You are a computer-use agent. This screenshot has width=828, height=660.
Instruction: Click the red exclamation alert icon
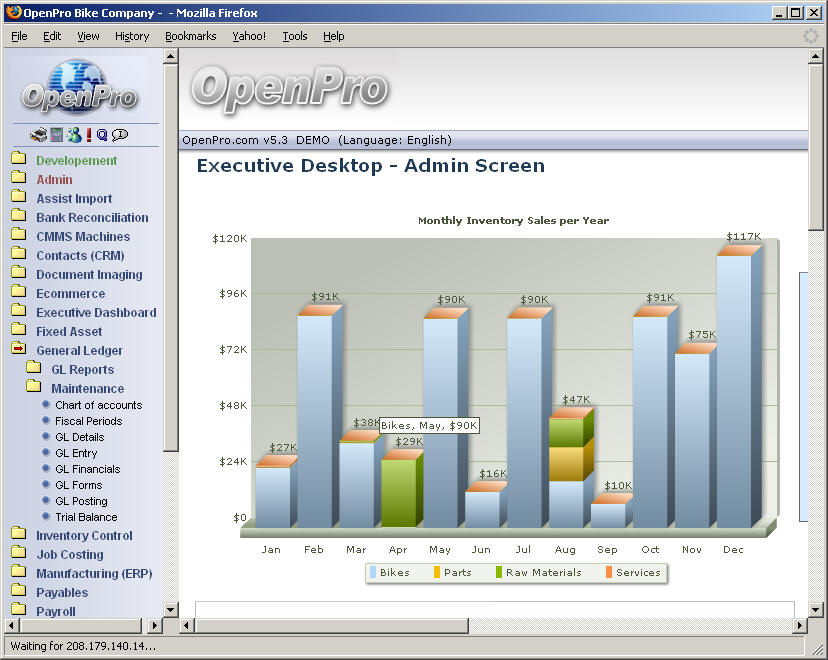click(x=88, y=134)
